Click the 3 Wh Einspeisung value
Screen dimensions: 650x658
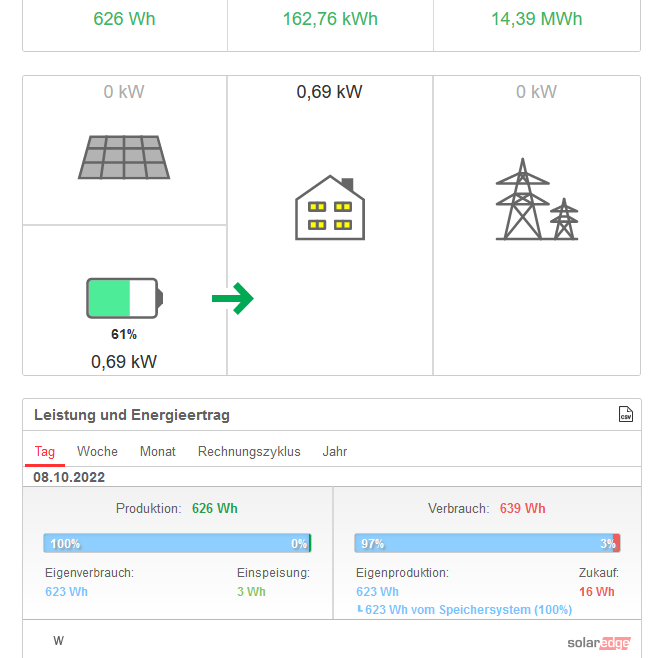point(251,591)
